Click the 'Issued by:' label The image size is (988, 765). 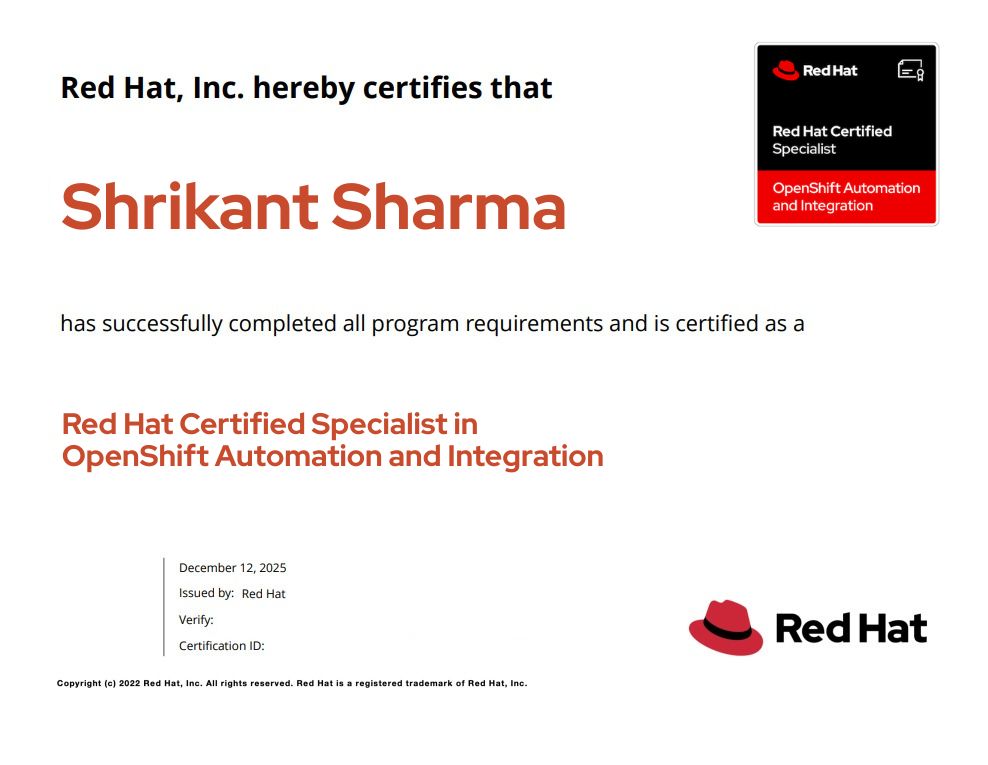pyautogui.click(x=206, y=593)
